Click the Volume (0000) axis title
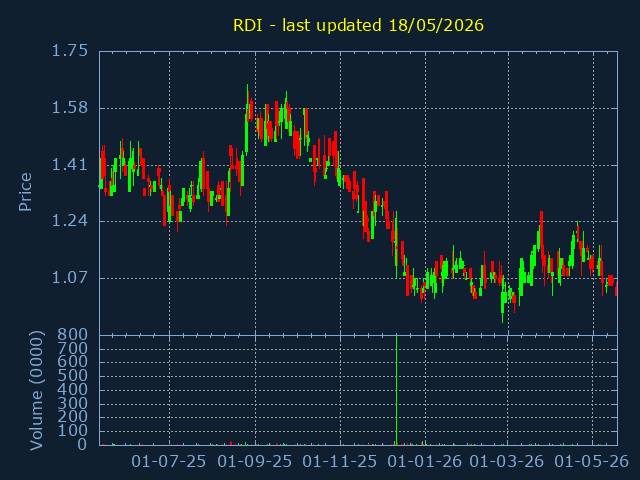The width and height of the screenshot is (640, 480). [36, 390]
